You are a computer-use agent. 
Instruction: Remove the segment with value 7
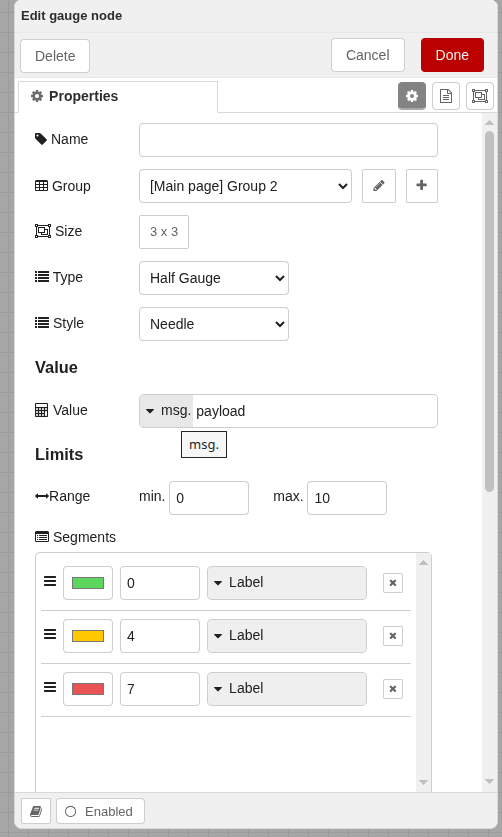point(393,689)
